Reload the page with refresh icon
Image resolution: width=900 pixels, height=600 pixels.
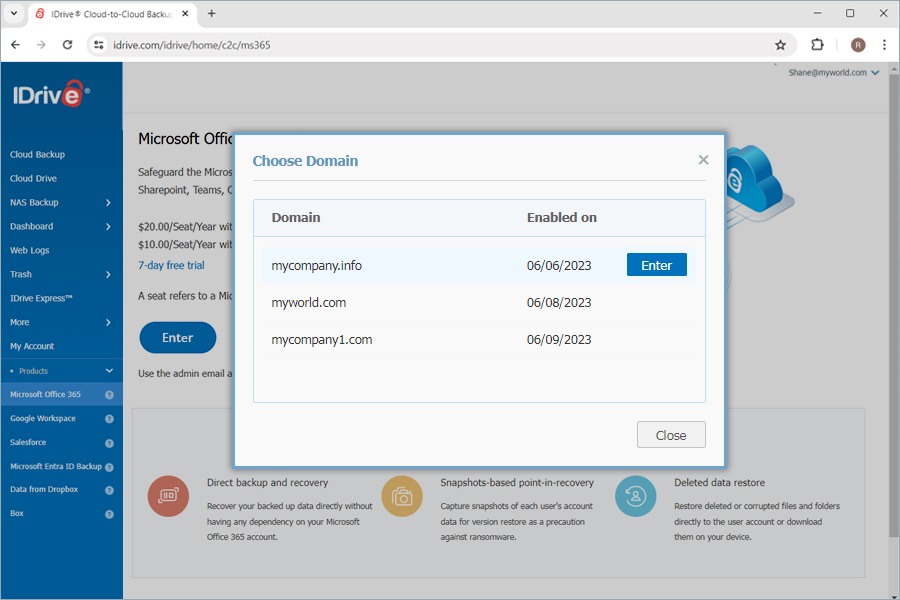pyautogui.click(x=67, y=45)
